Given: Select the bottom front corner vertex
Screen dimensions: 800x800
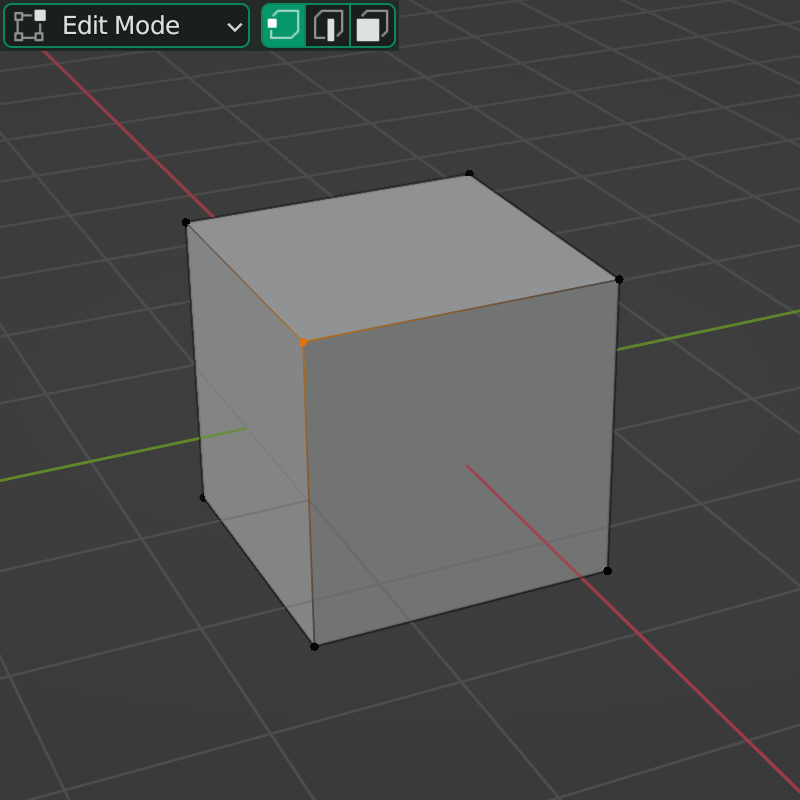Looking at the screenshot, I should [x=314, y=646].
